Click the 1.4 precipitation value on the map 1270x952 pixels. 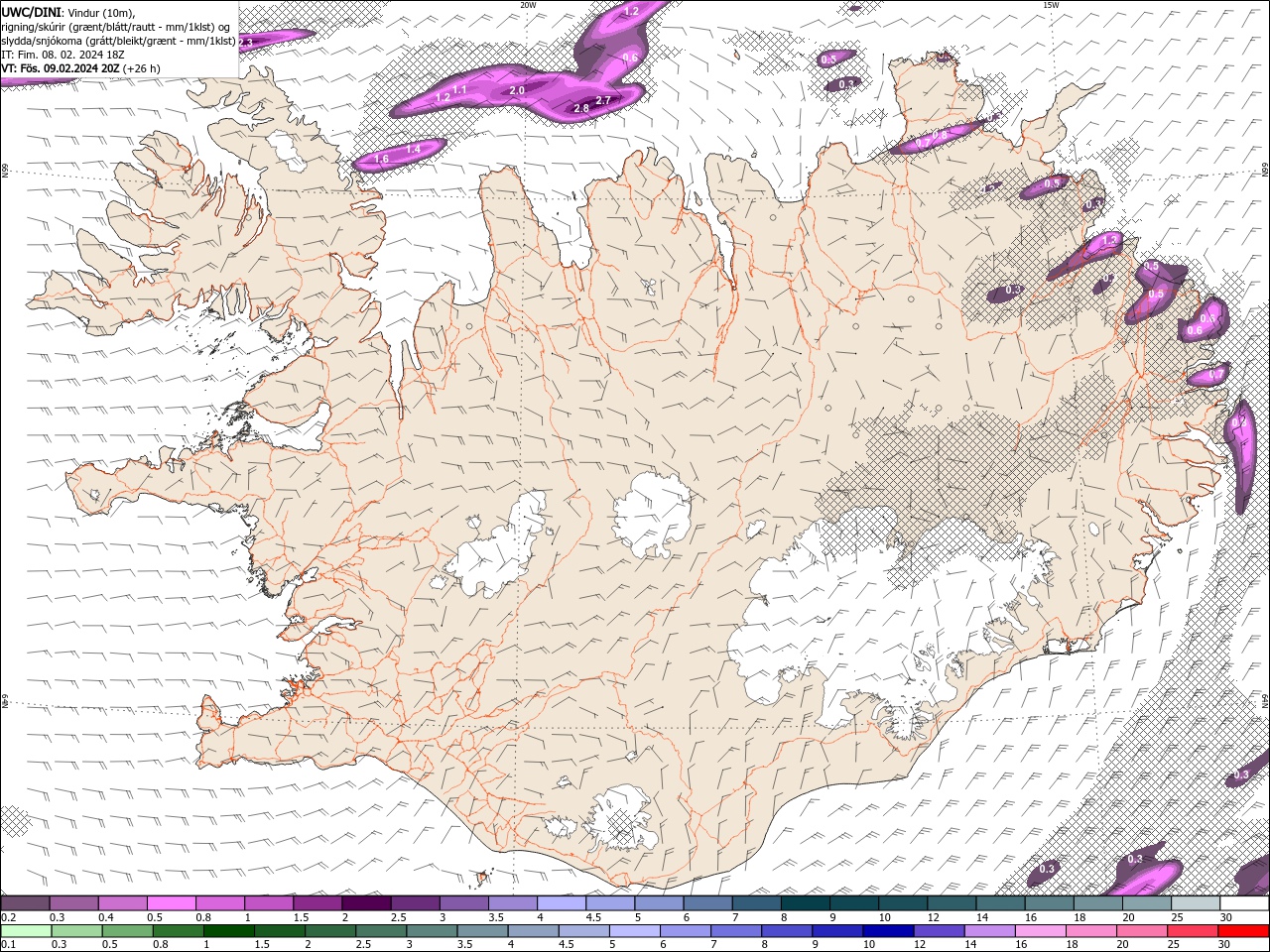point(414,149)
